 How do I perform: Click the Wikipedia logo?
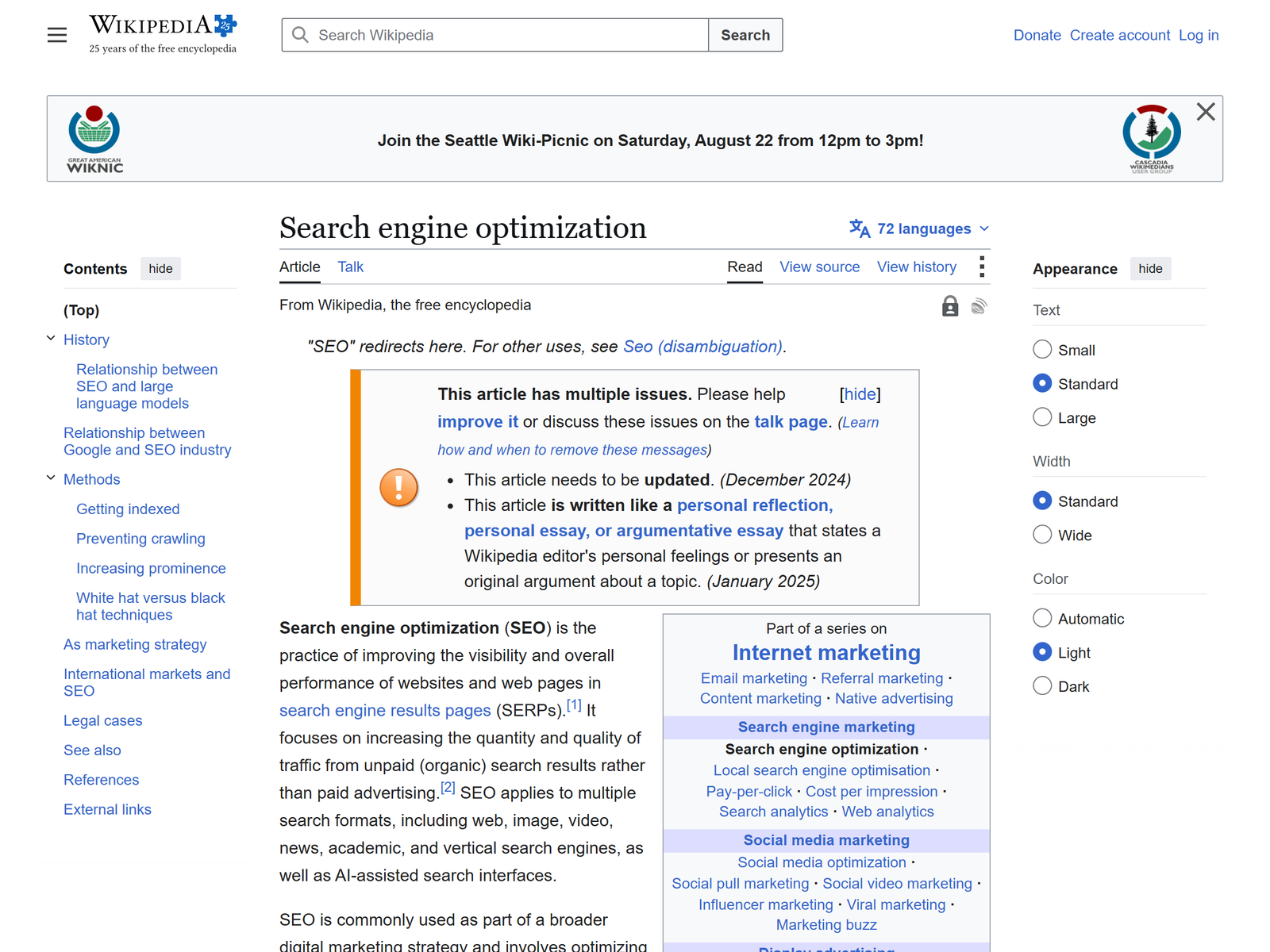[163, 34]
